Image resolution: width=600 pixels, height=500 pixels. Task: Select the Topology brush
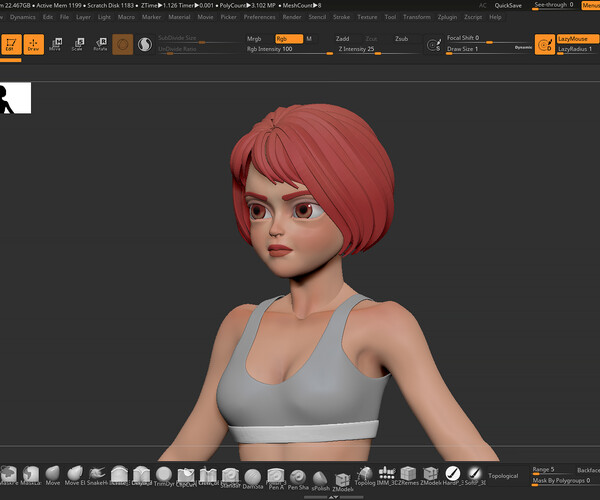click(x=365, y=476)
